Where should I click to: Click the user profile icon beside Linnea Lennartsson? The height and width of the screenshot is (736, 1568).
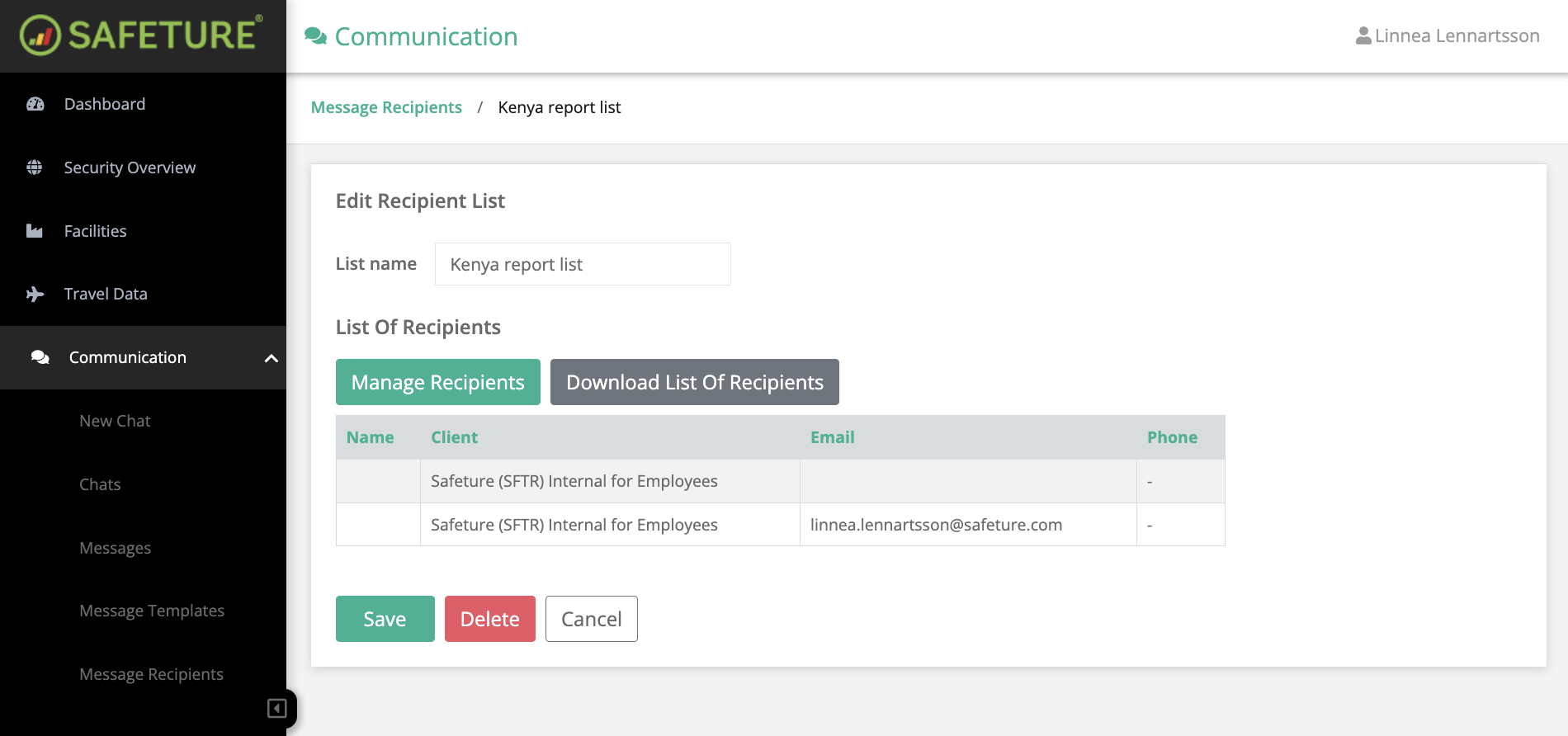pos(1363,36)
